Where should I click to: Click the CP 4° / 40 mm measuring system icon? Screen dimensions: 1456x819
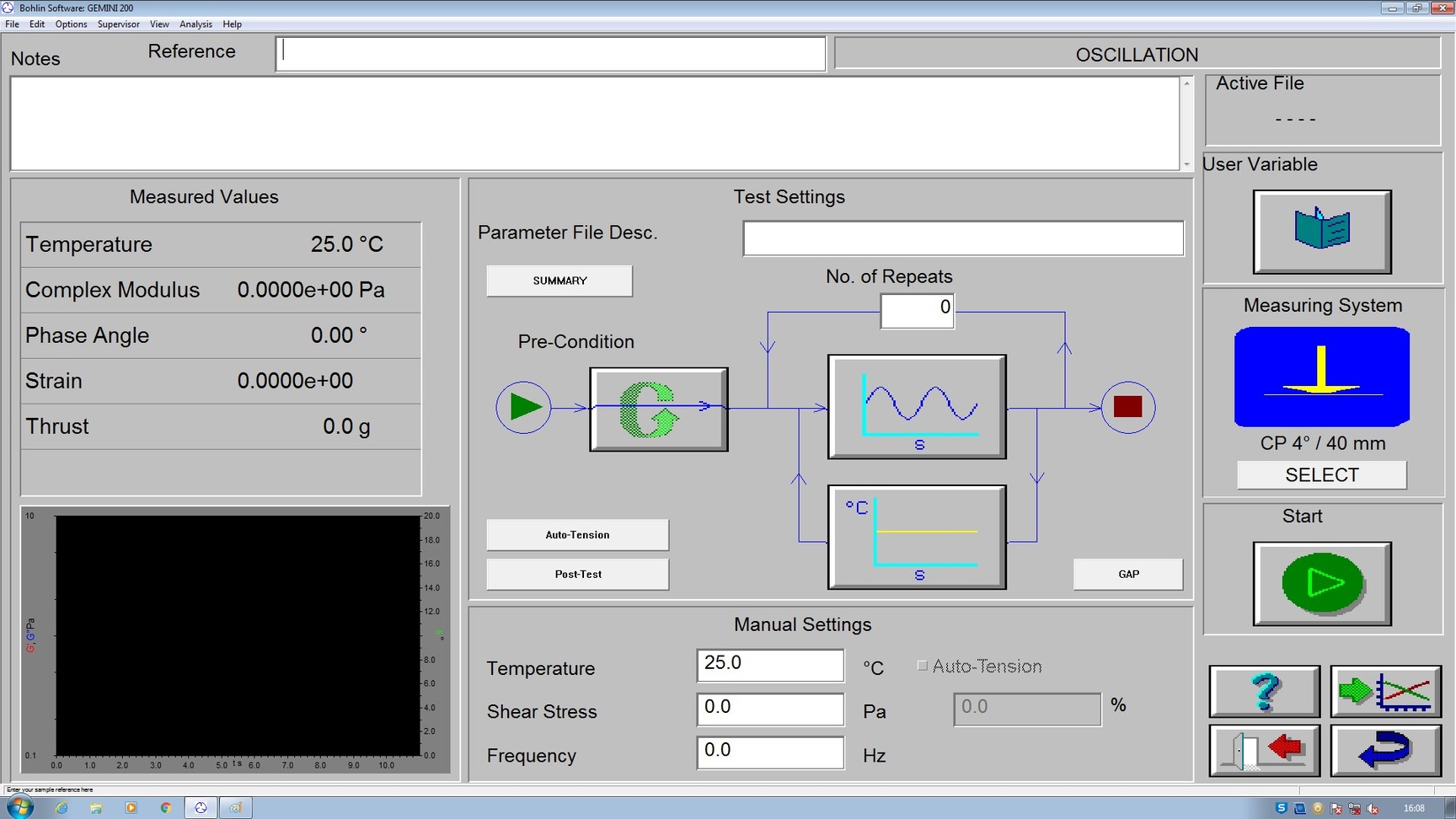[1321, 377]
